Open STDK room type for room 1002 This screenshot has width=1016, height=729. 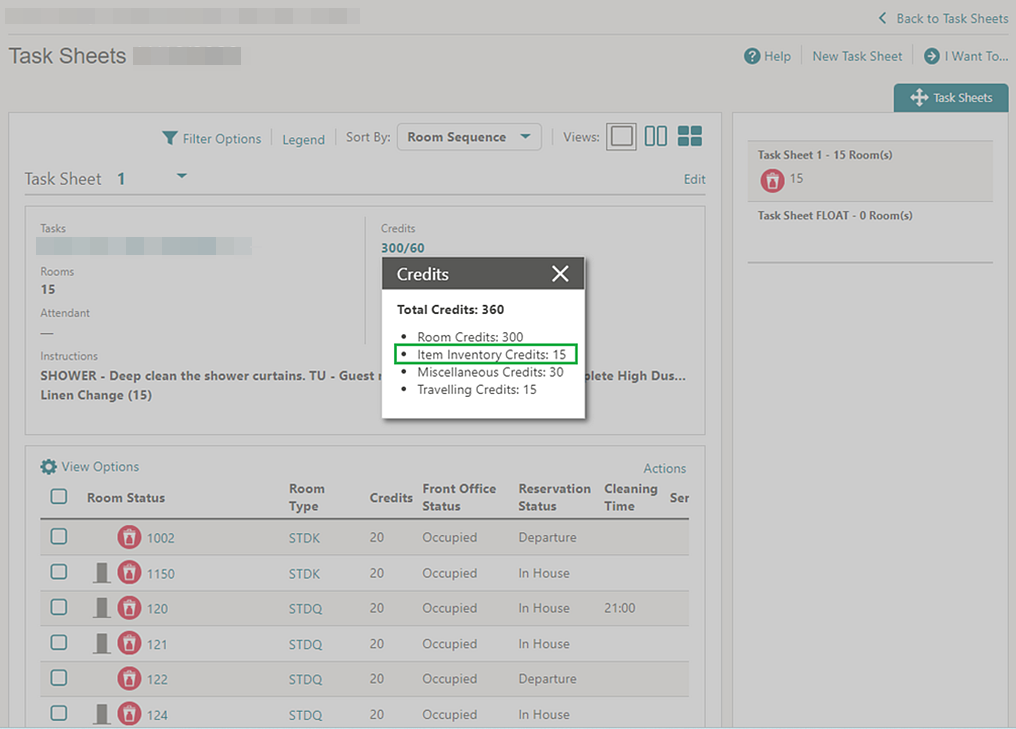point(305,538)
